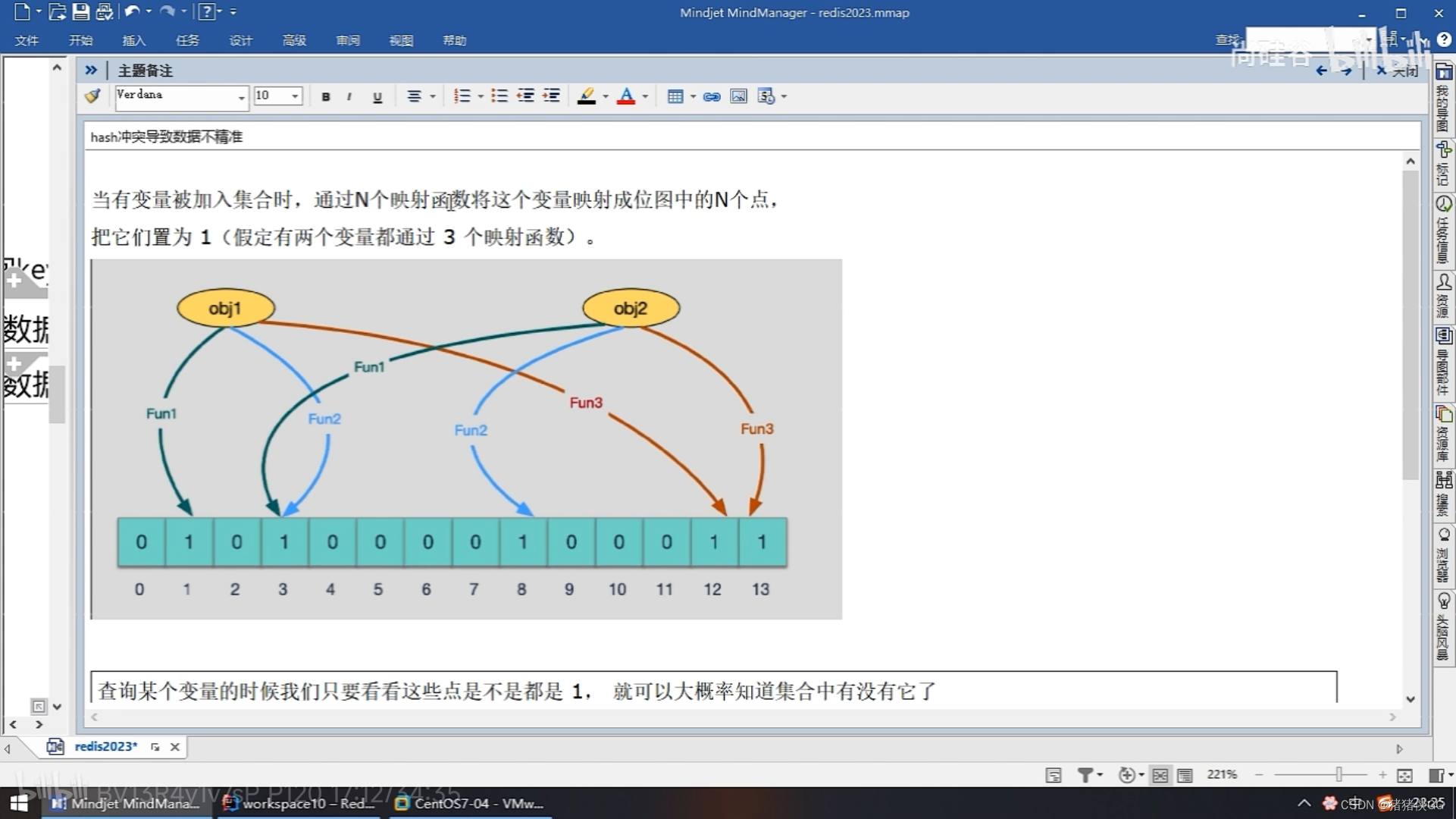Open the Resources pane in right sidebar
1456x819 pixels.
[x=1444, y=296]
